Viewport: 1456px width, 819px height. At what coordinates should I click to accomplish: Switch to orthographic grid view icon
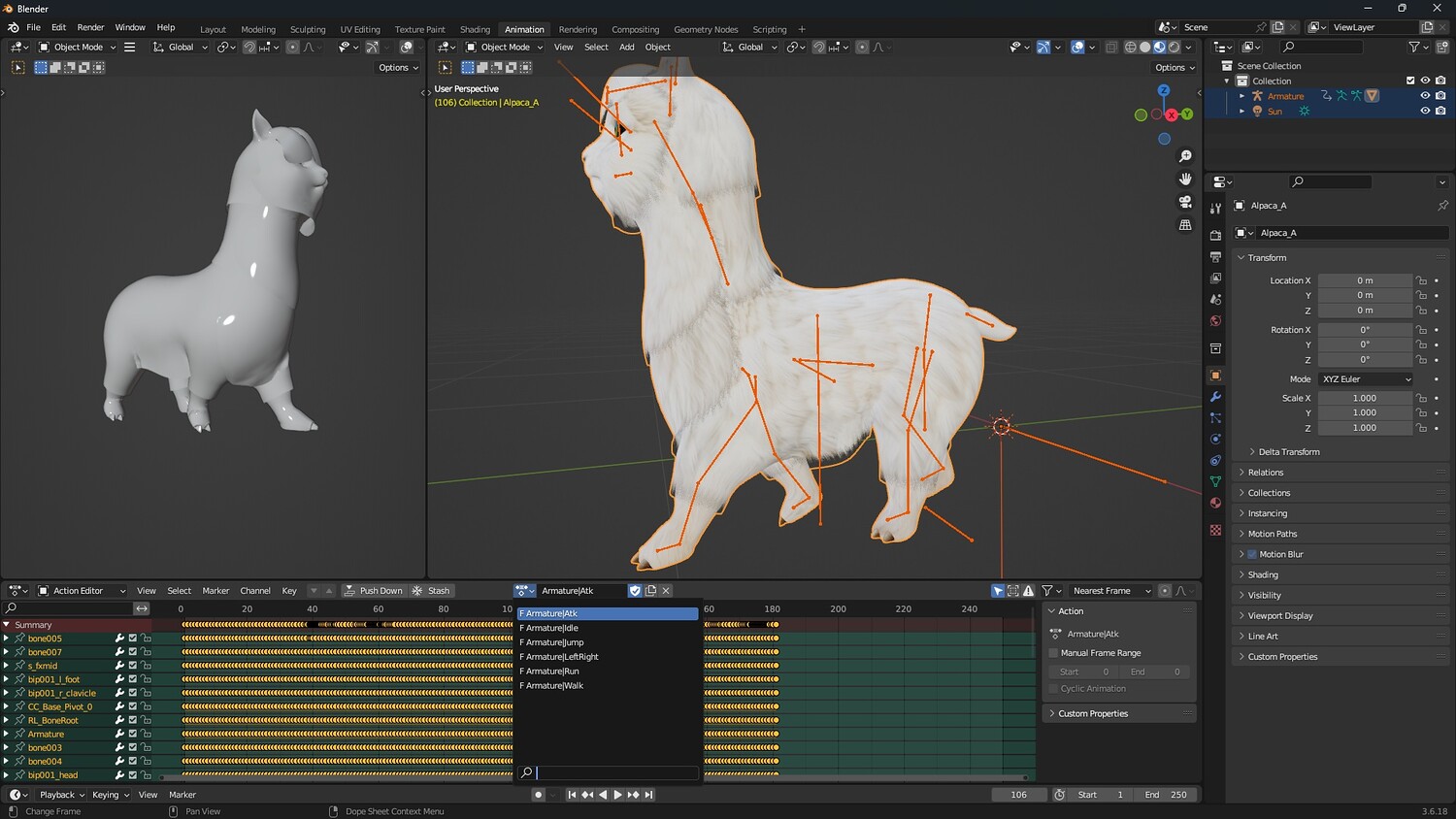click(x=1185, y=225)
